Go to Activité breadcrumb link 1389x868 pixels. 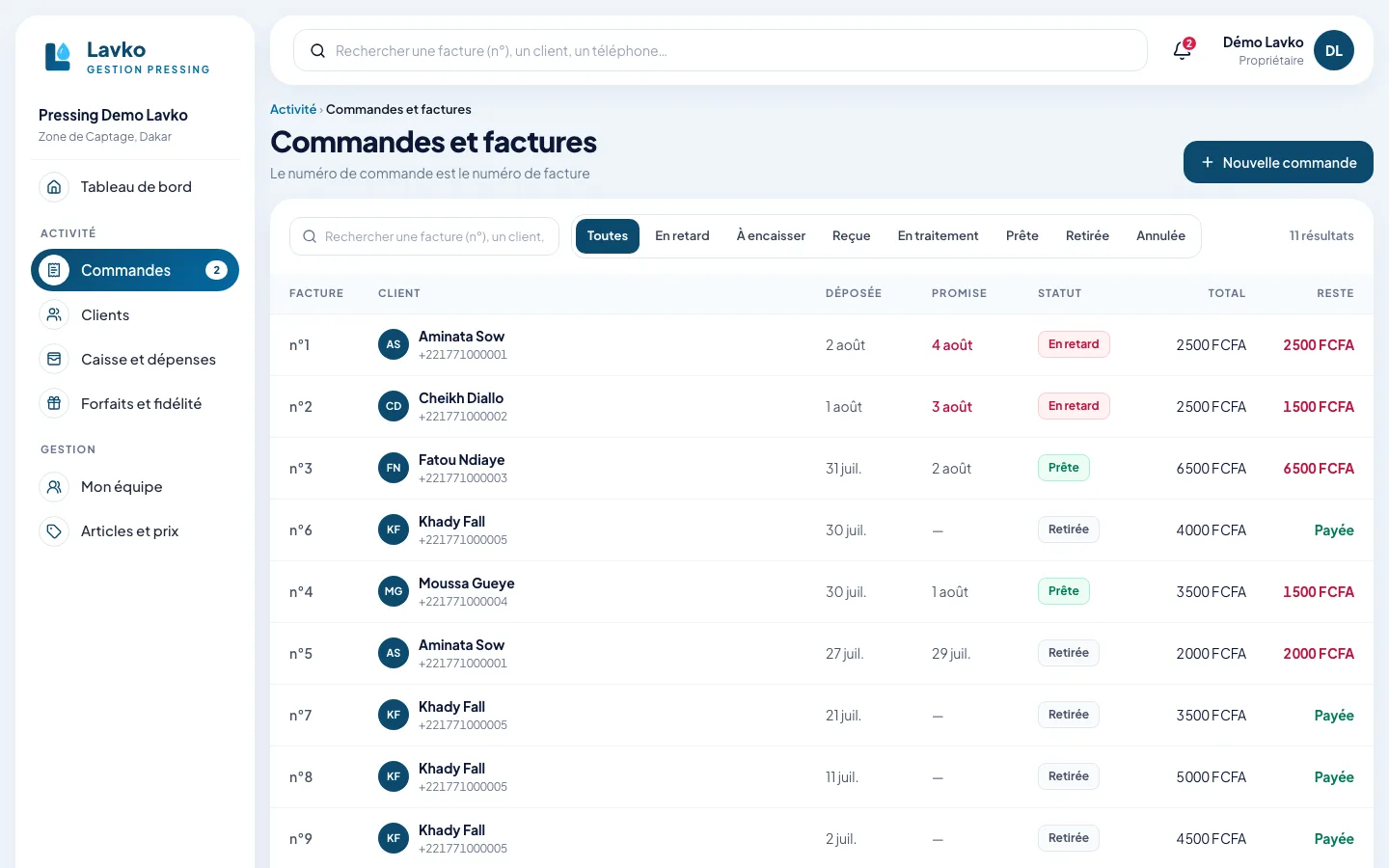point(293,109)
